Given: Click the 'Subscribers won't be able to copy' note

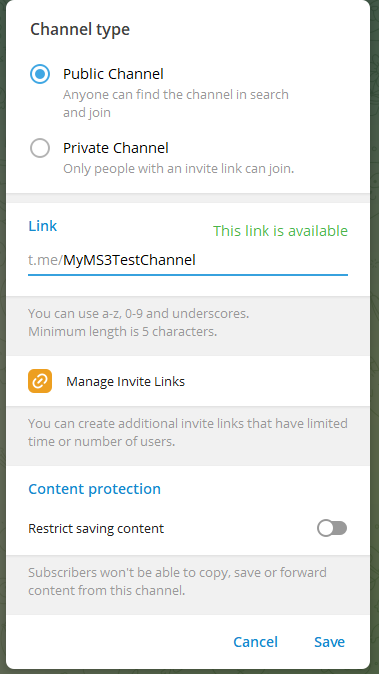Looking at the screenshot, I should [x=177, y=582].
